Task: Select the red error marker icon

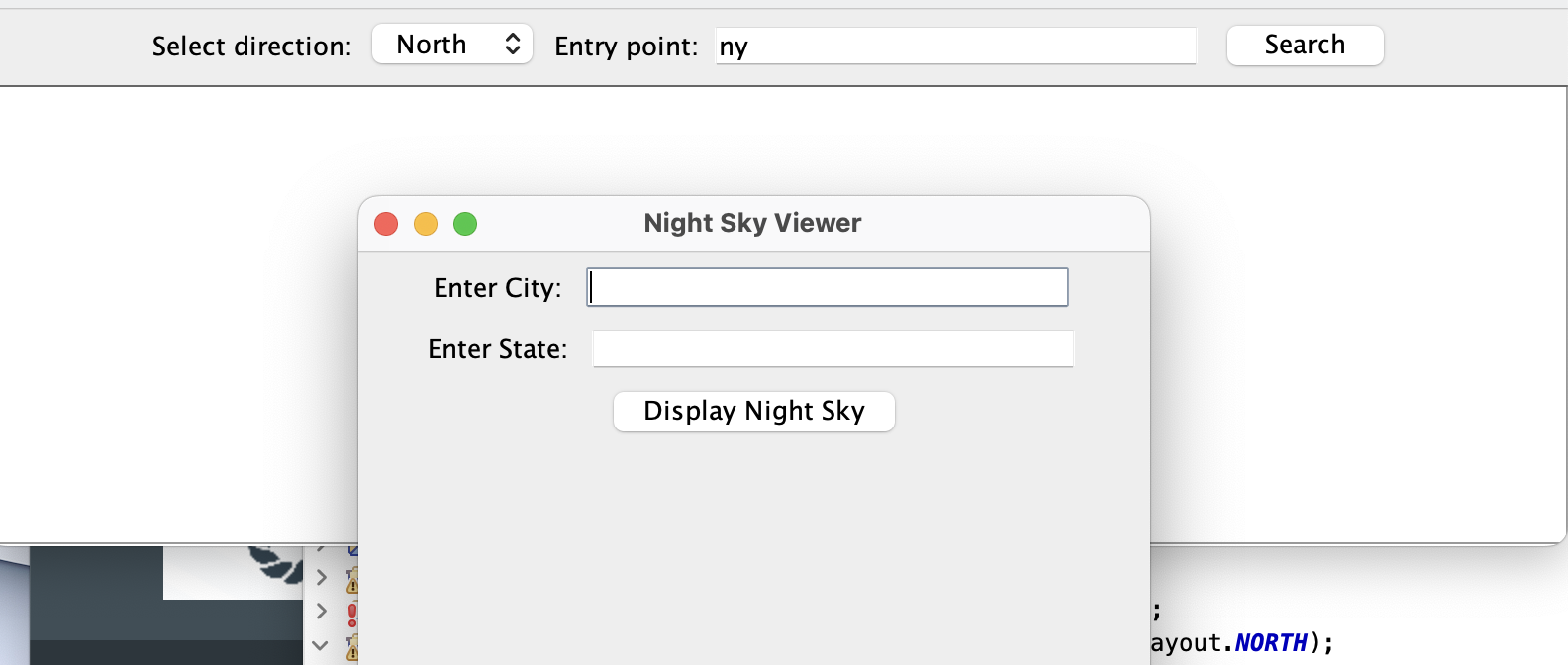Action: click(x=352, y=614)
